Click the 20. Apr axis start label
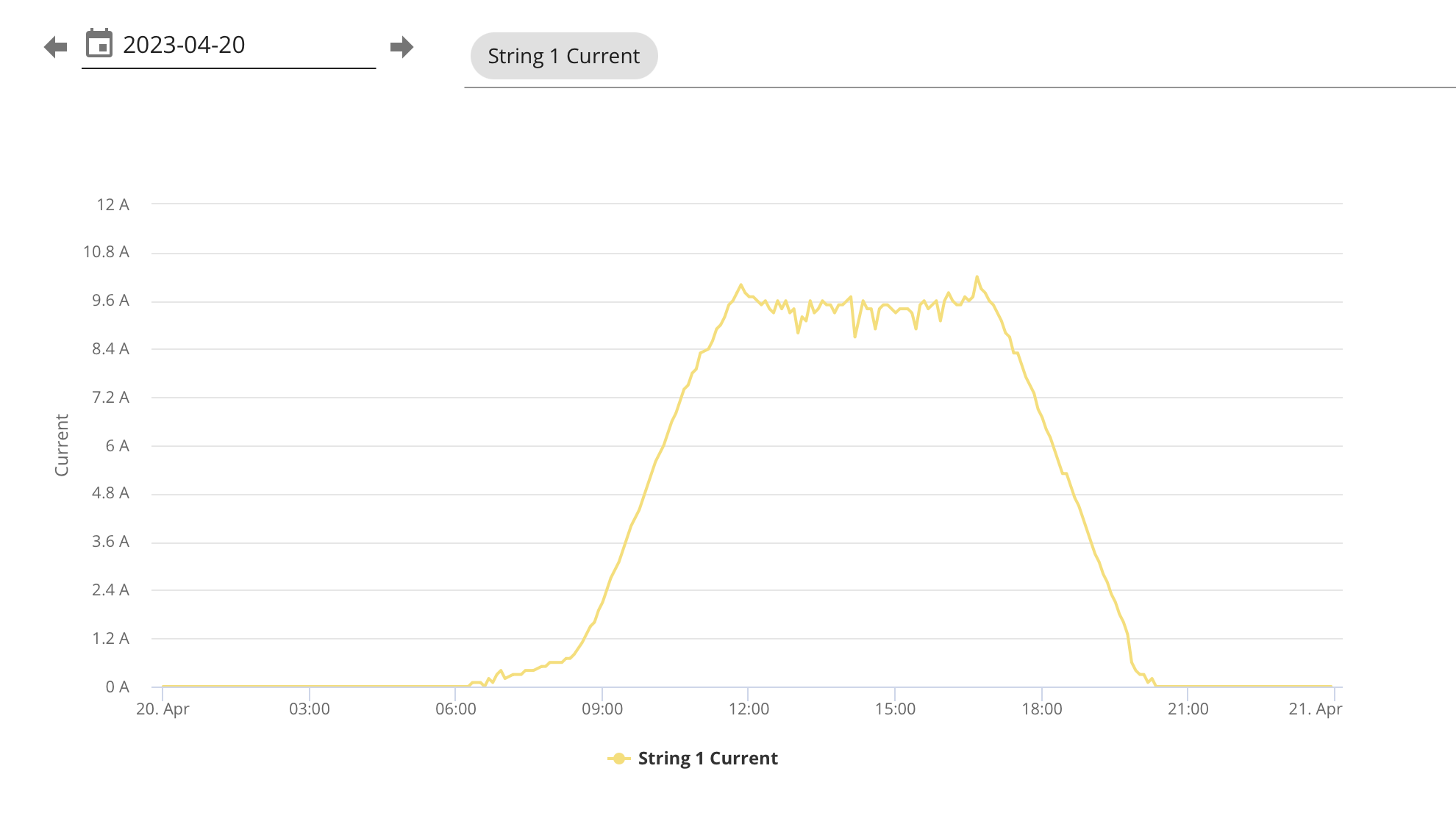 tap(163, 709)
